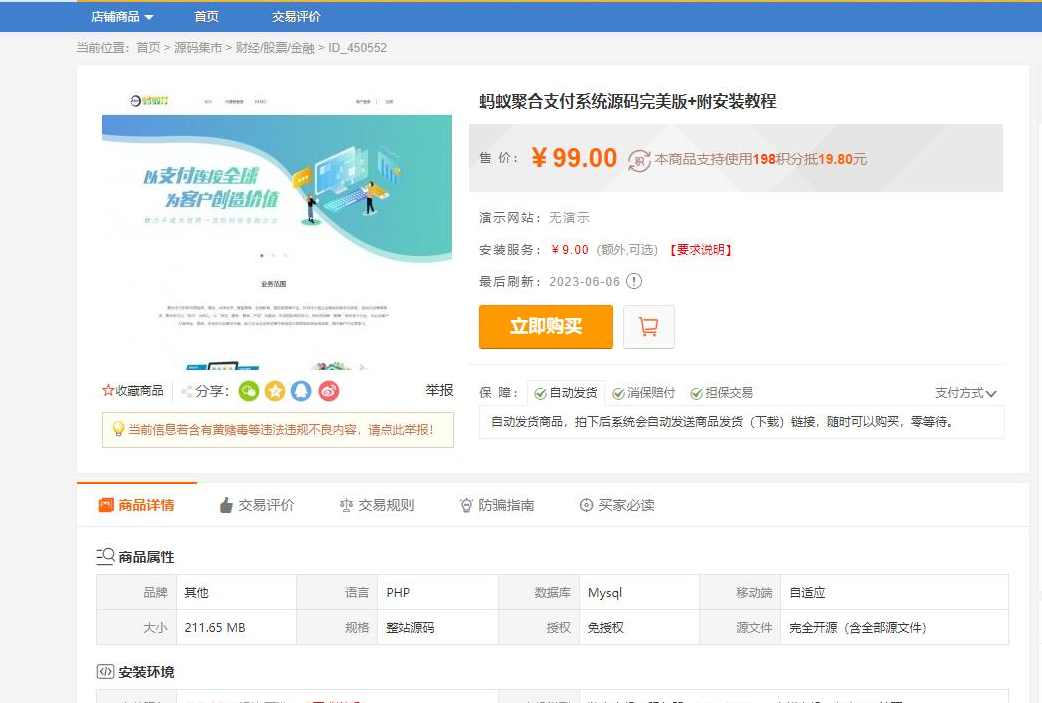
Task: Open the shopping cart icon beside 立即购买
Action: coord(648,327)
